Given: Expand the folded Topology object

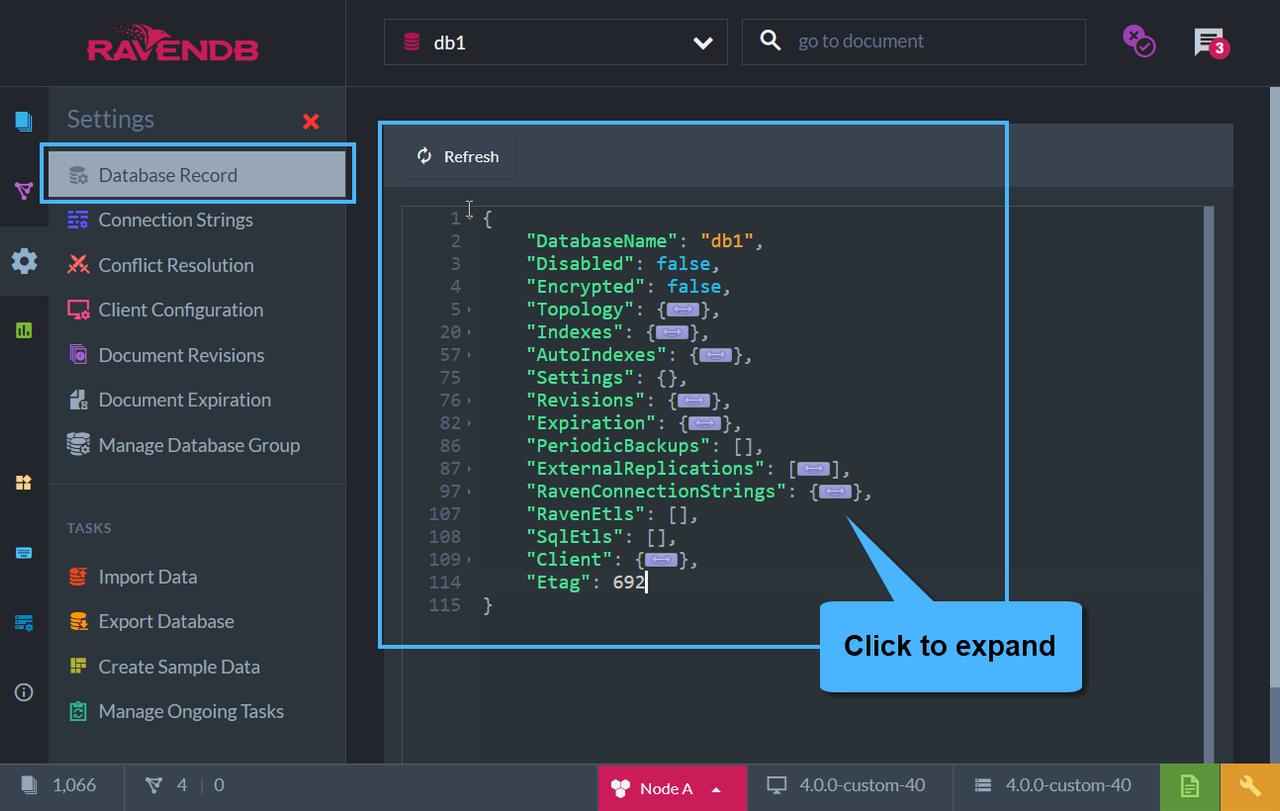Looking at the screenshot, I should 681,310.
